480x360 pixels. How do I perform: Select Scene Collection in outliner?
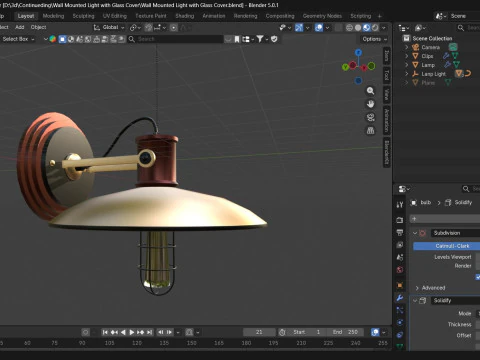pos(432,38)
